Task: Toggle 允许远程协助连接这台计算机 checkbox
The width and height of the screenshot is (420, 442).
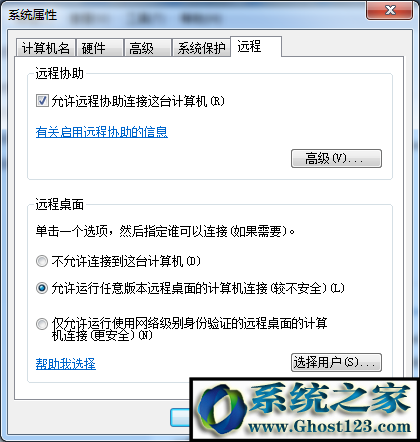Action: pyautogui.click(x=42, y=101)
